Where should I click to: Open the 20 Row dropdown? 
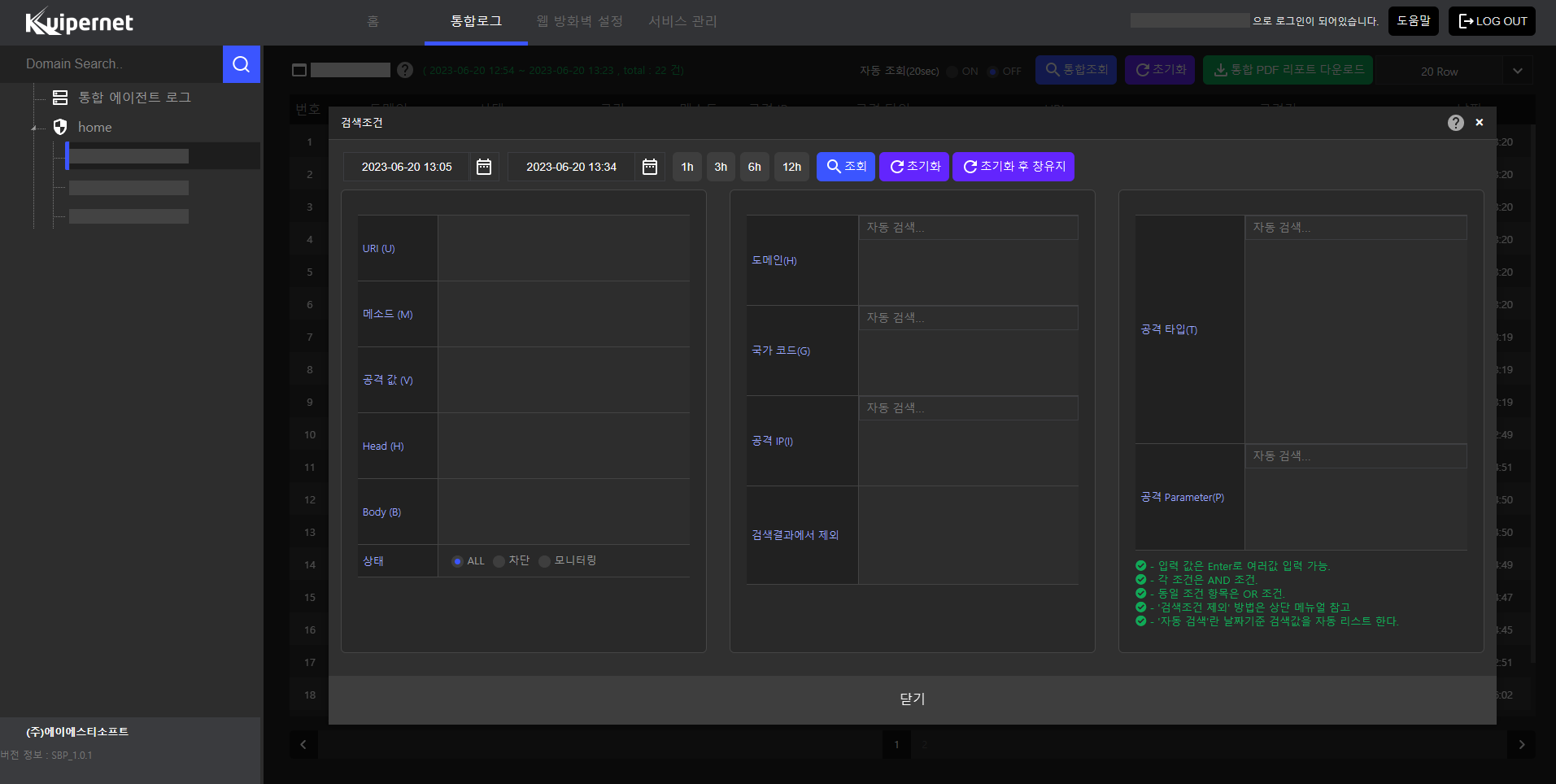click(1454, 71)
